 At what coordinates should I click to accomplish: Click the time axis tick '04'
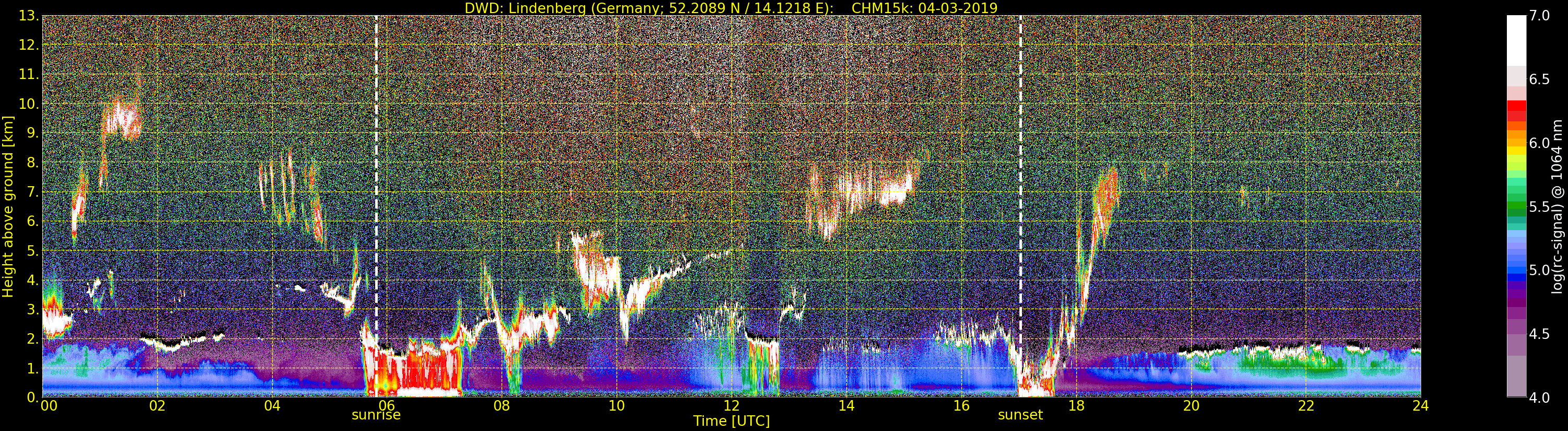point(272,405)
